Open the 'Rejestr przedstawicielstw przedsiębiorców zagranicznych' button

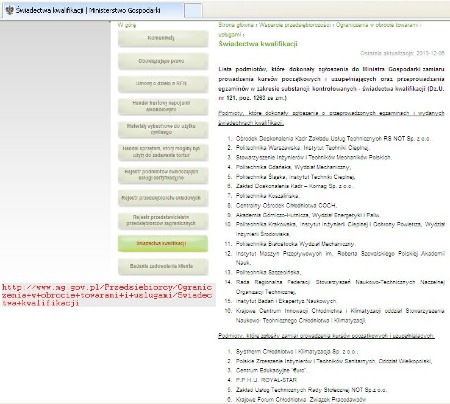[163, 221]
